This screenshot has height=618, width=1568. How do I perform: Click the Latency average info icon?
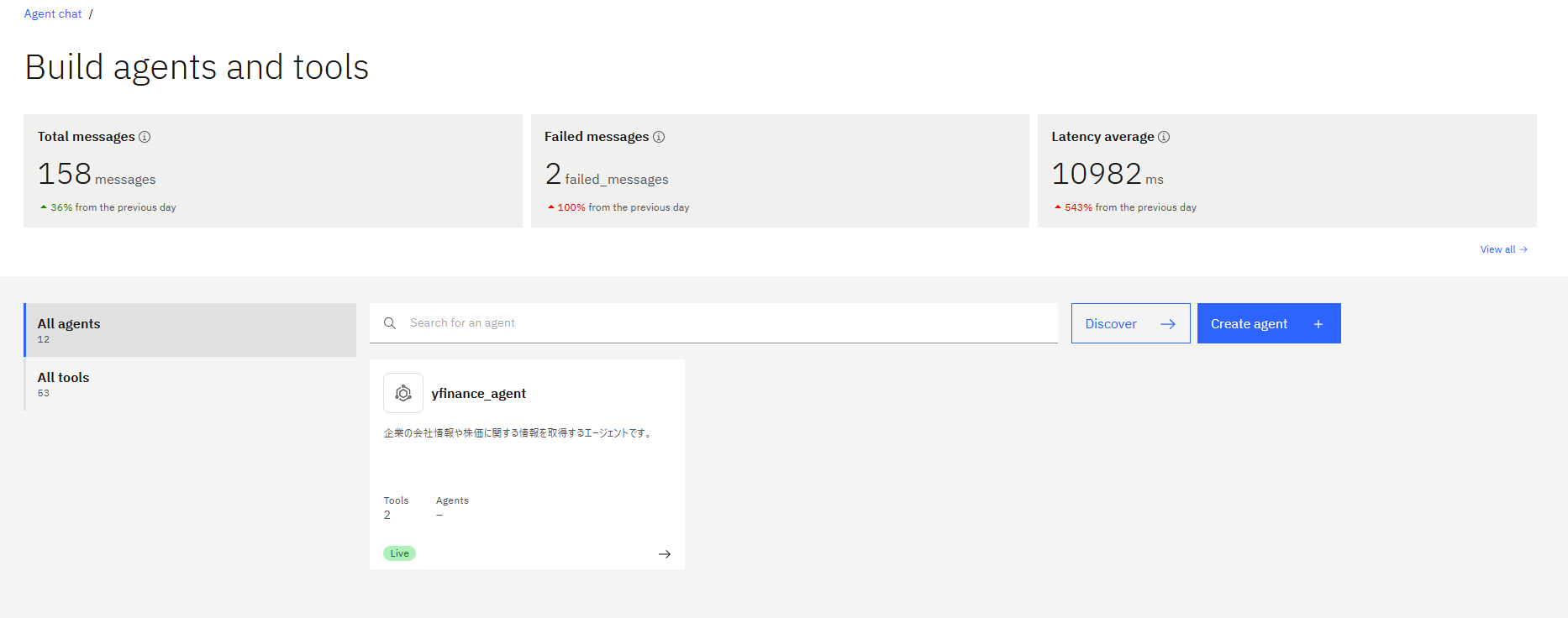1164,137
